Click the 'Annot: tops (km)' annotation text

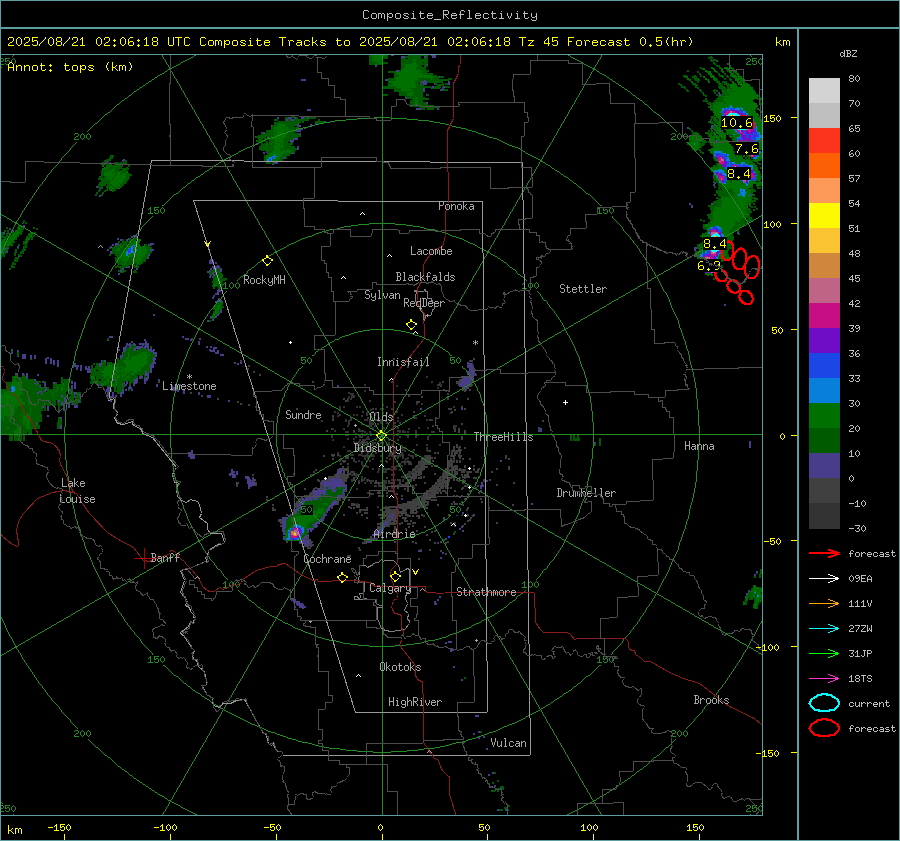tap(71, 67)
